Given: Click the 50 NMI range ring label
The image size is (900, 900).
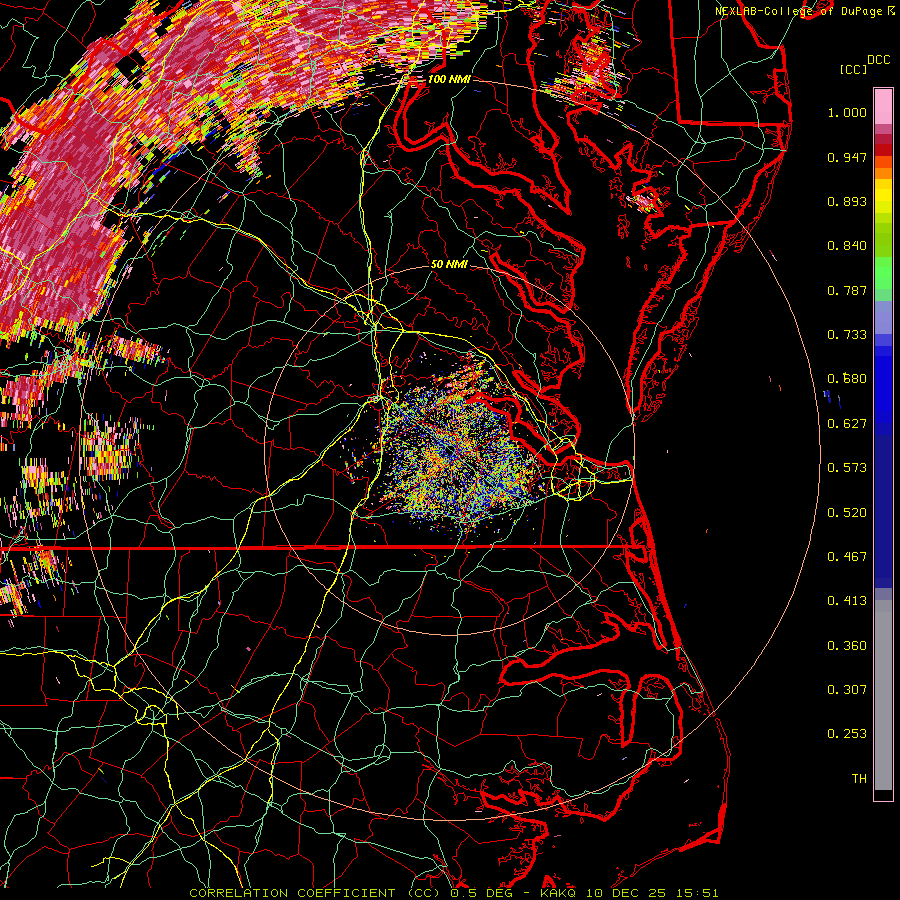Looking at the screenshot, I should coord(449,265).
